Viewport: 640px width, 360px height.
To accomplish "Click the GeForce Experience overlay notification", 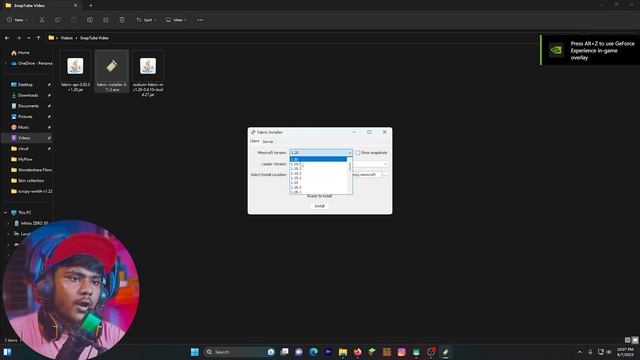I will coord(590,50).
